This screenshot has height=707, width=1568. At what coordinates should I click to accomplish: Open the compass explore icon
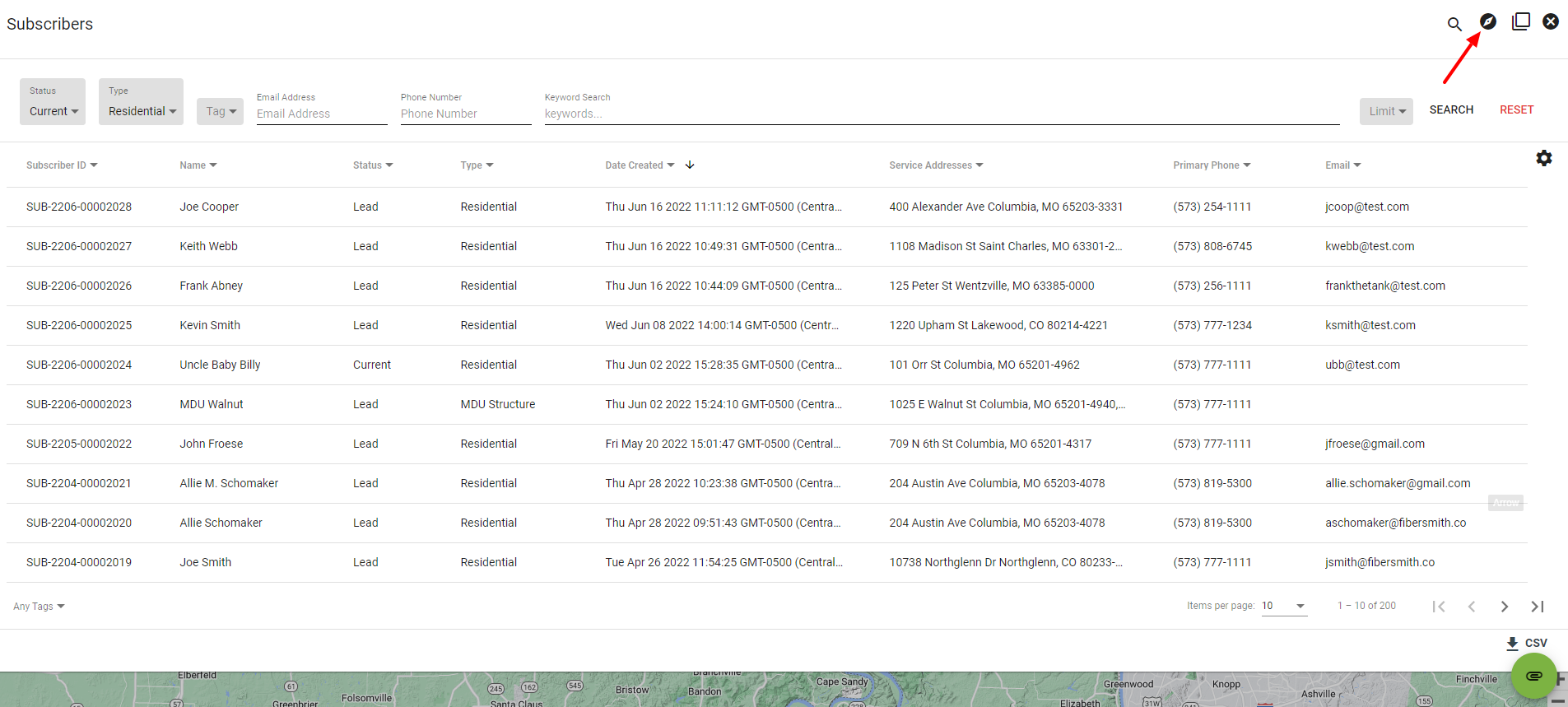pyautogui.click(x=1488, y=21)
